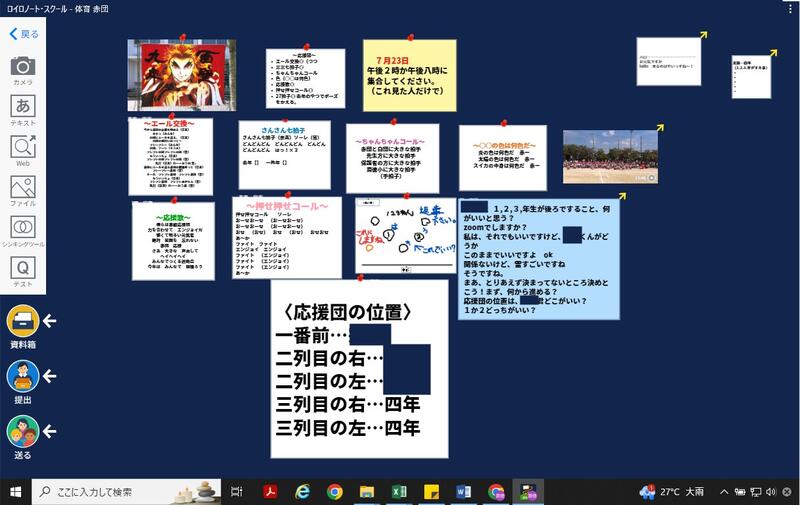
Task: Open the 応援団の位置 large white card
Action: tap(359, 368)
